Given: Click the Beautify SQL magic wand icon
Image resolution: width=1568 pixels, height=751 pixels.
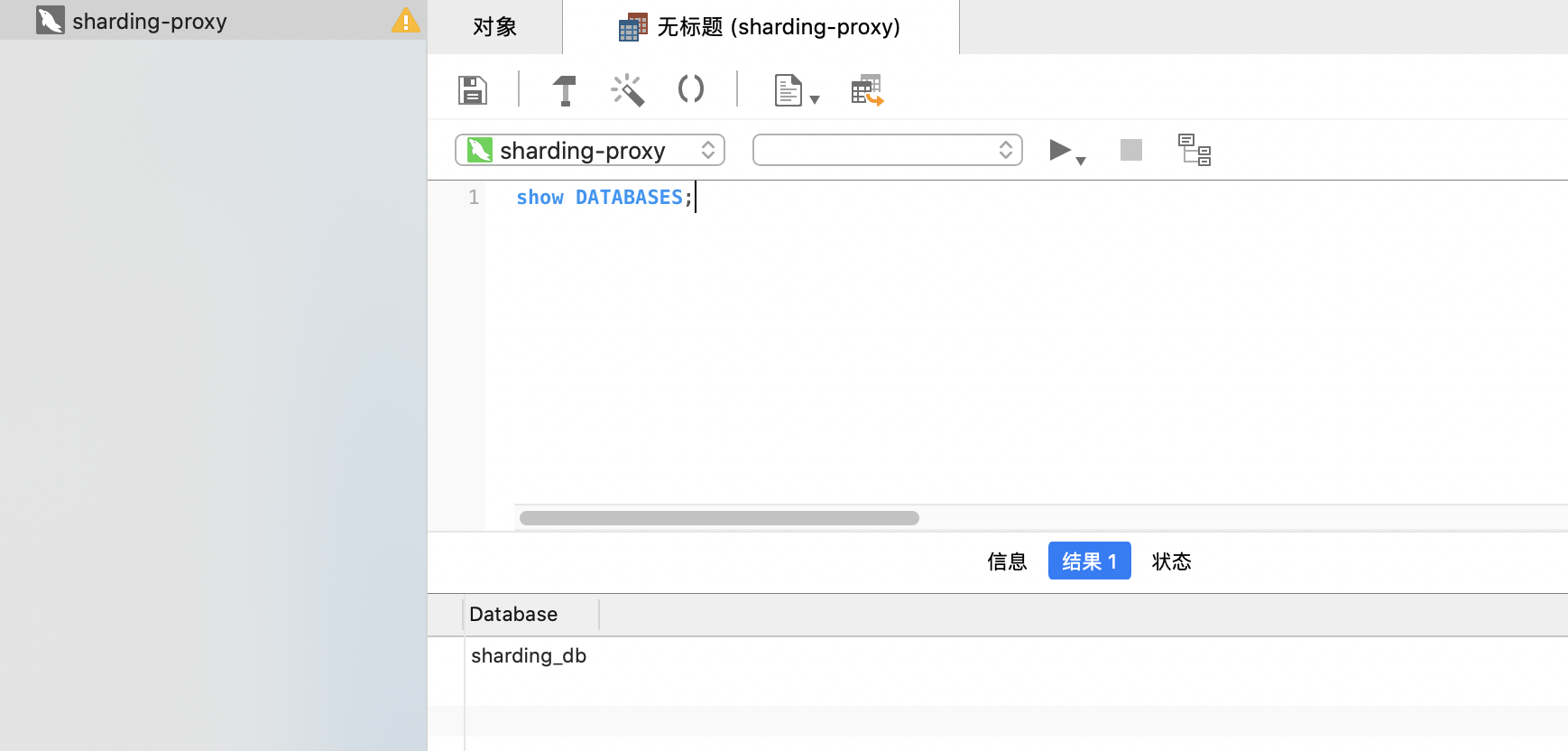Looking at the screenshot, I should [x=628, y=90].
